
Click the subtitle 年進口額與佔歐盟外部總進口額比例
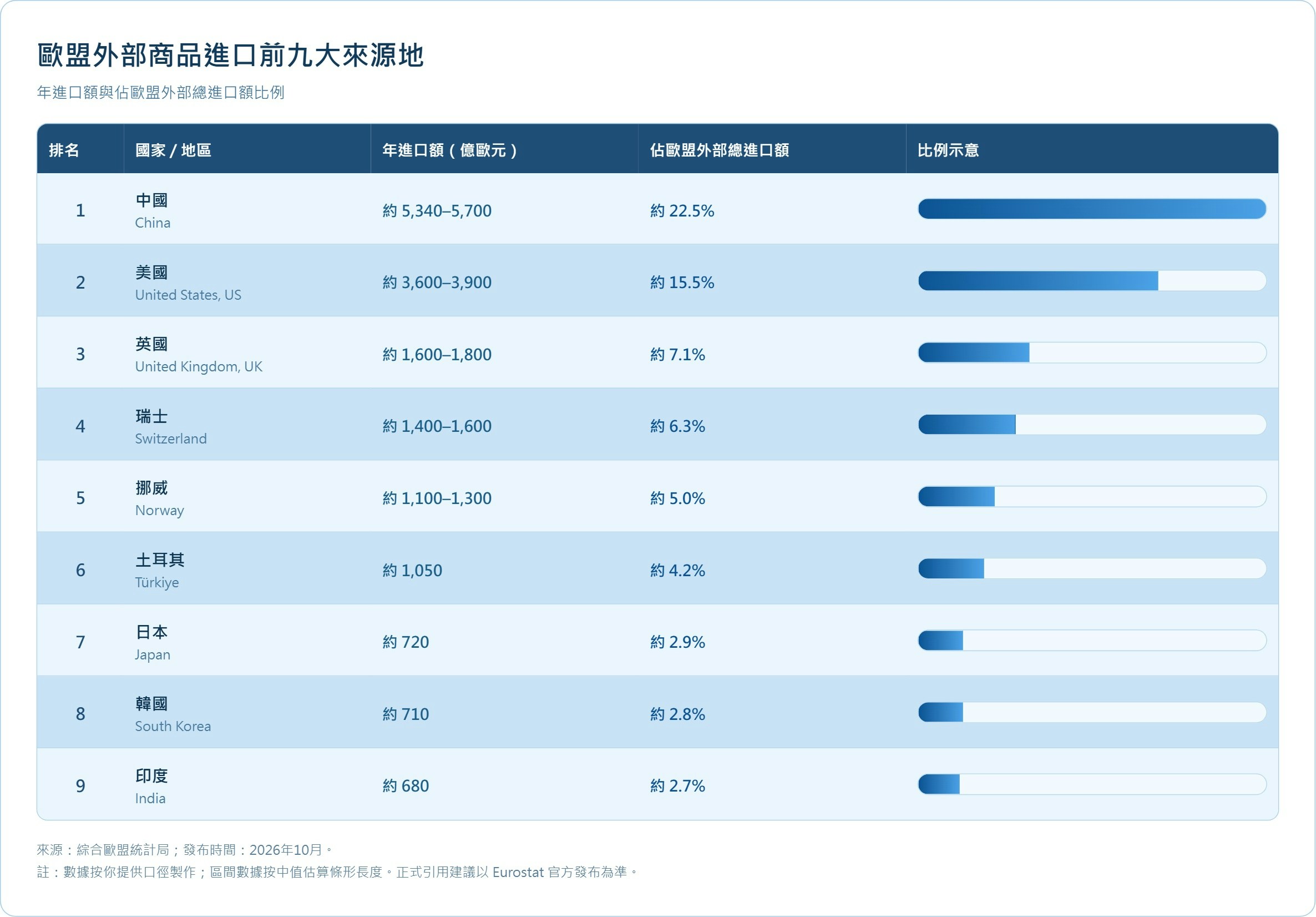(x=160, y=92)
